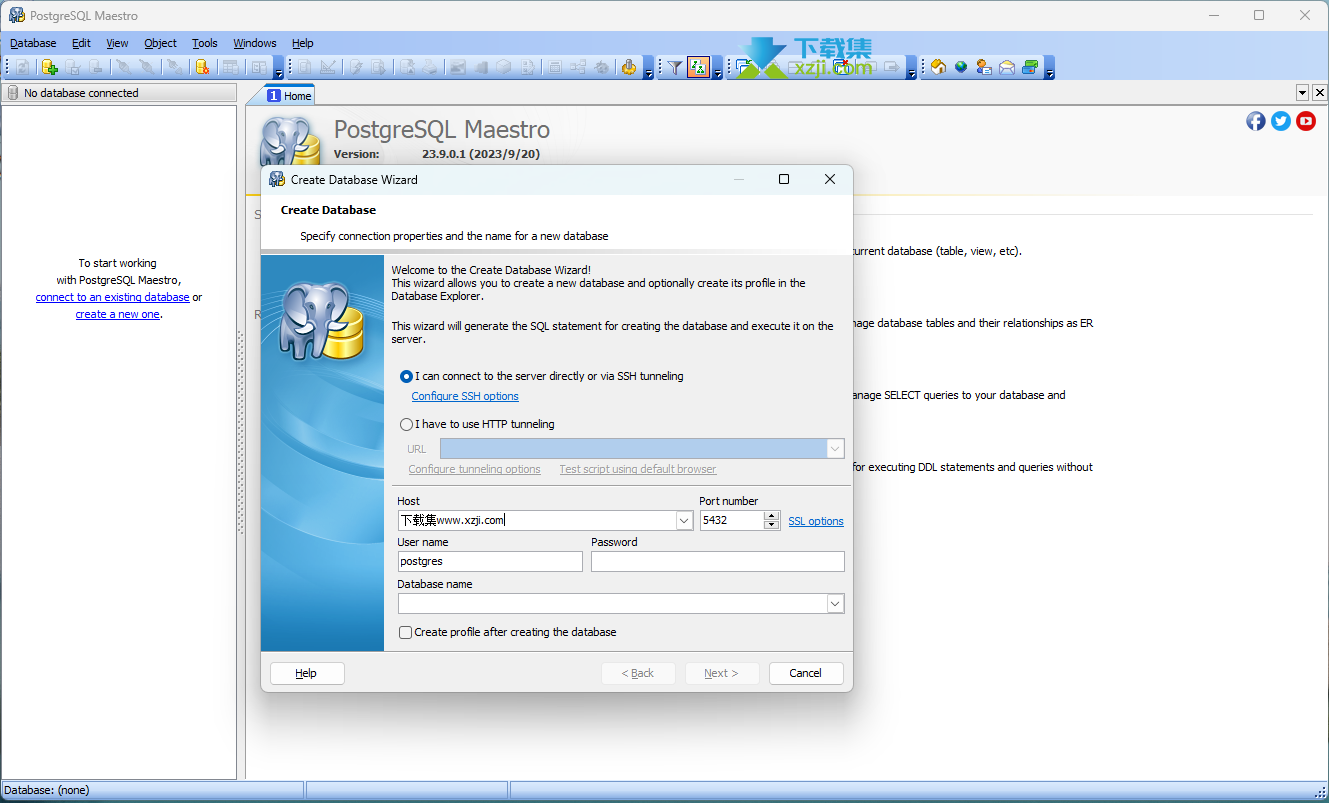
Task: Open the YouTube icon on Home page
Action: tap(1306, 121)
